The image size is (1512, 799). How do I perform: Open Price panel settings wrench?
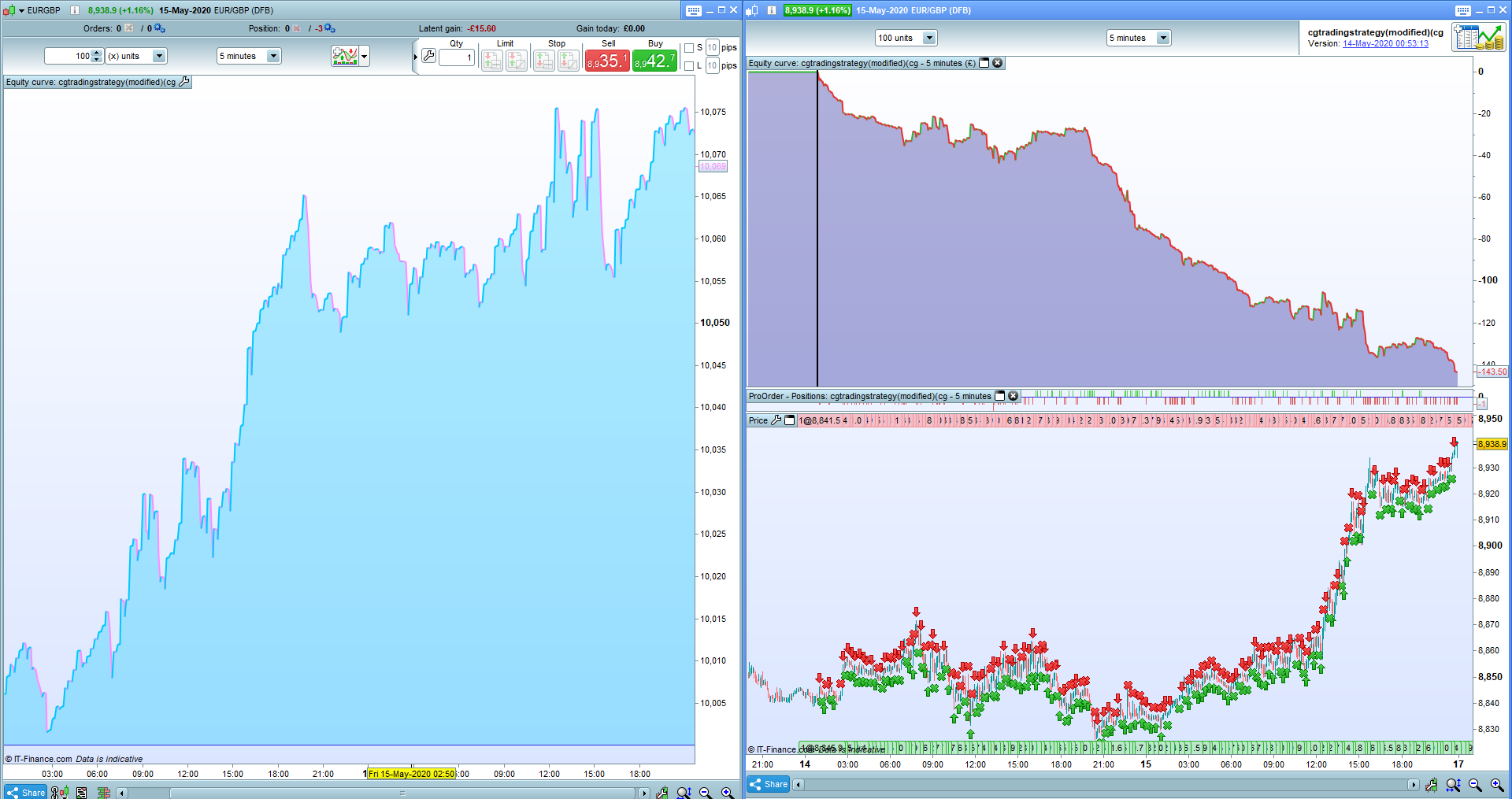776,420
